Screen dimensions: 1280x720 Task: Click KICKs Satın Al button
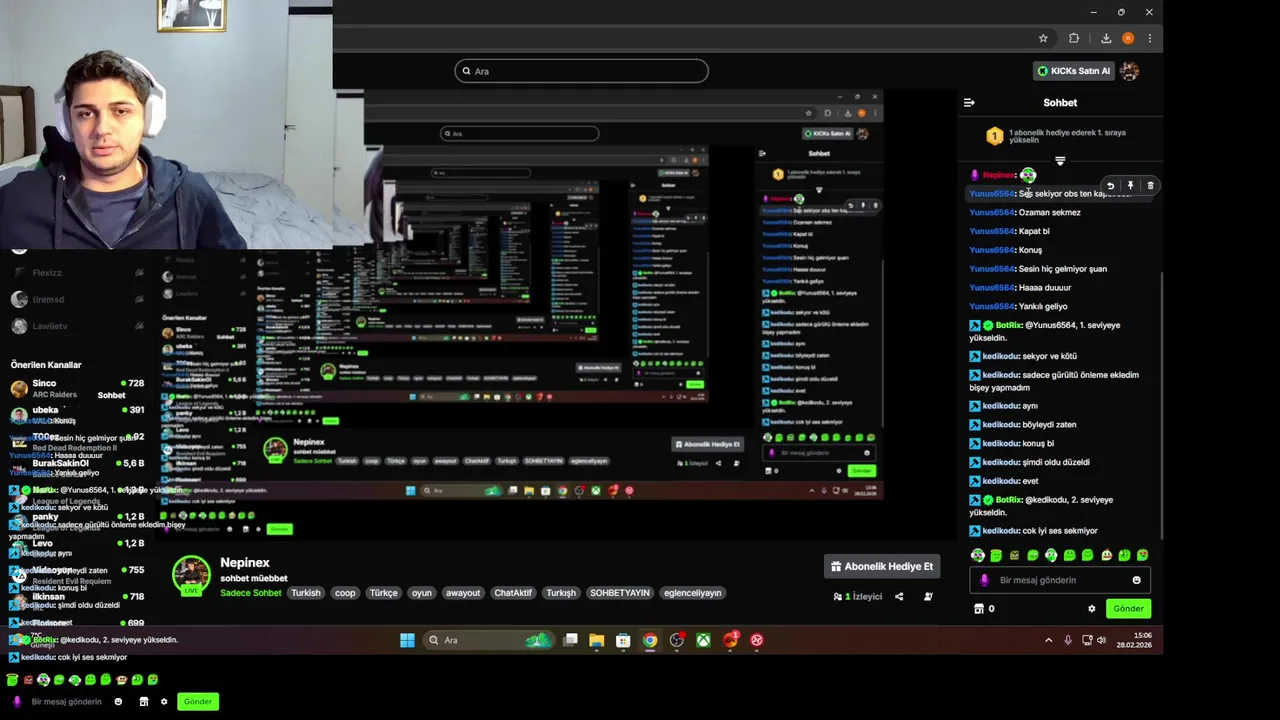tap(1074, 71)
